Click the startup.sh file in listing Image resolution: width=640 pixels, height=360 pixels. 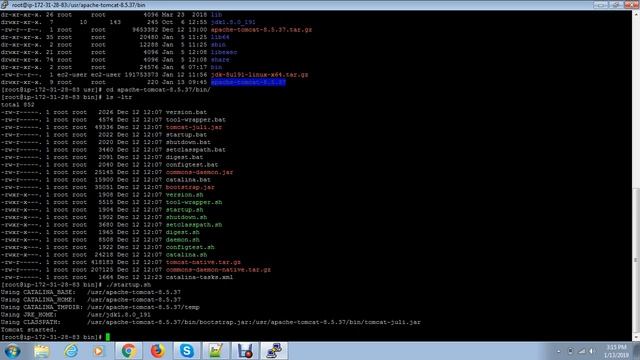tap(184, 210)
